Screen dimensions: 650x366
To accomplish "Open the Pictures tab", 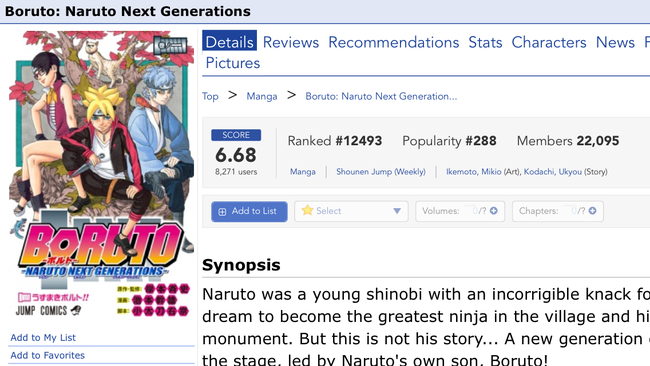I will pyautogui.click(x=233, y=63).
